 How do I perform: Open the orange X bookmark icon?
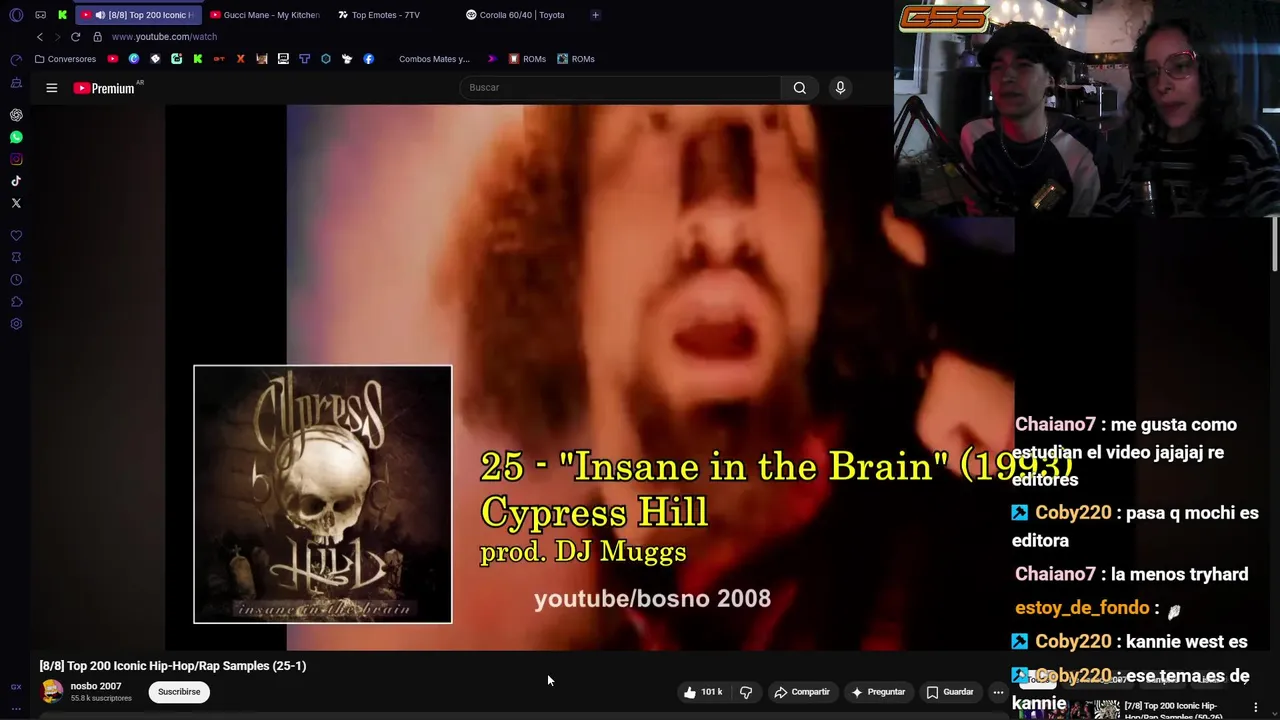coord(240,59)
